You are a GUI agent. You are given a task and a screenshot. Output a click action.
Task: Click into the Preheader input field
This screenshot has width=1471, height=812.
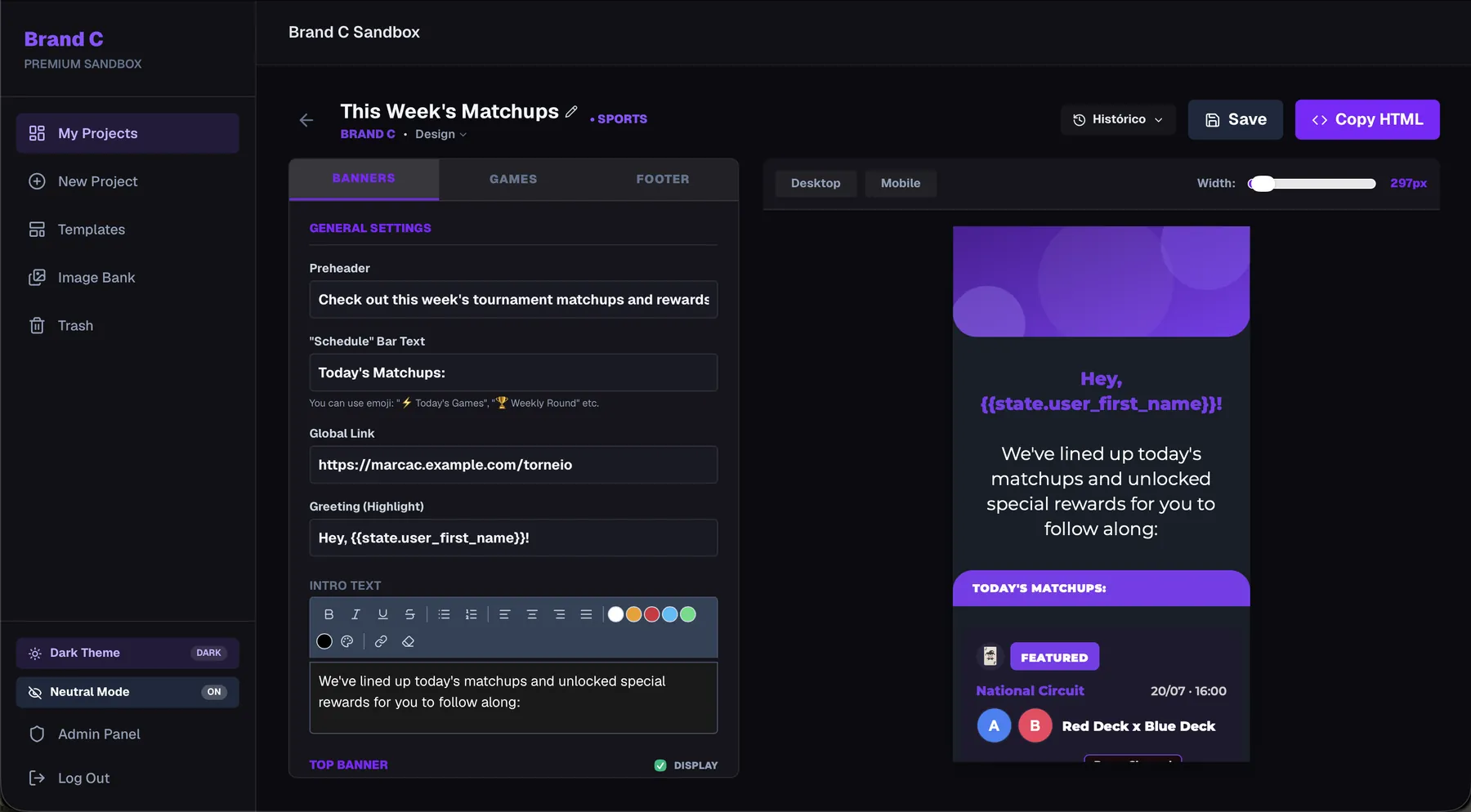[513, 300]
